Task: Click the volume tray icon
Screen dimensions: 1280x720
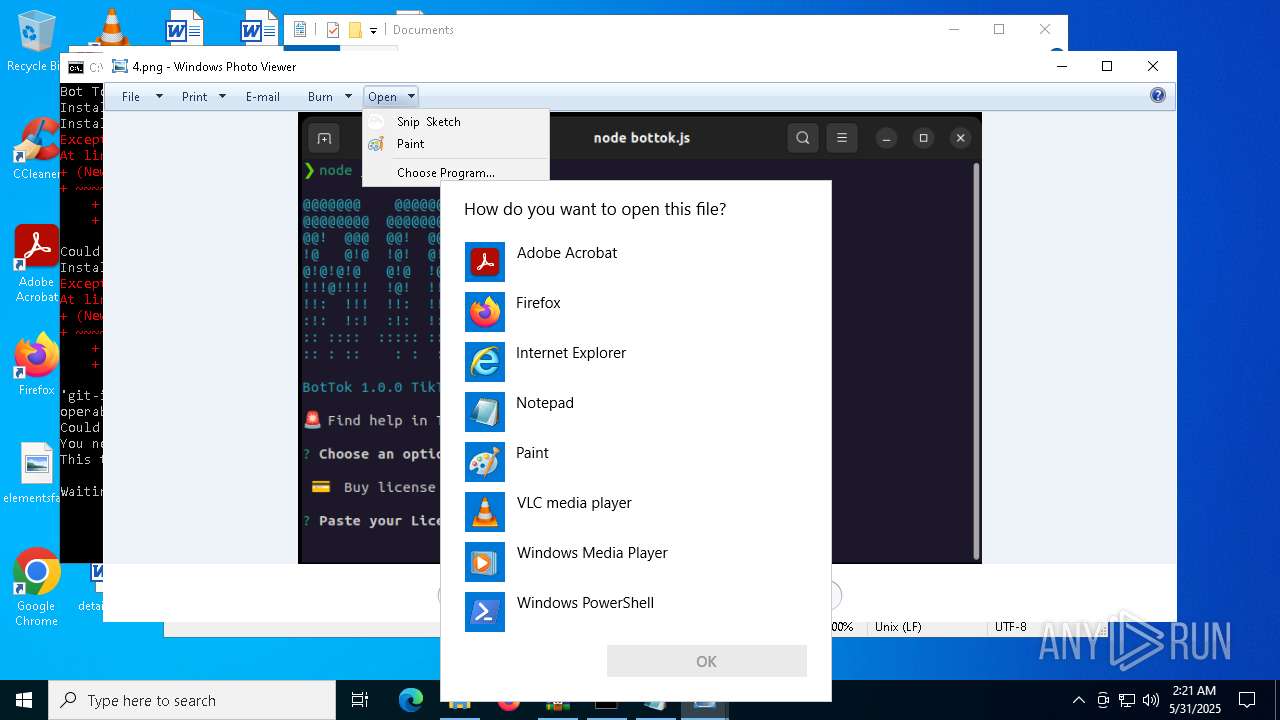Action: (x=1151, y=700)
